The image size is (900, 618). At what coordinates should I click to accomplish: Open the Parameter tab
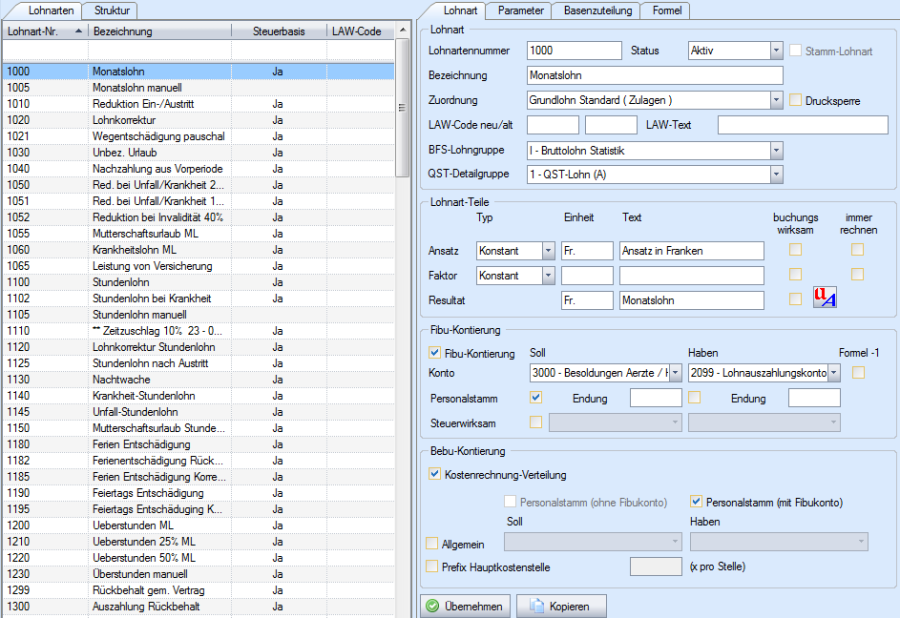coord(520,10)
